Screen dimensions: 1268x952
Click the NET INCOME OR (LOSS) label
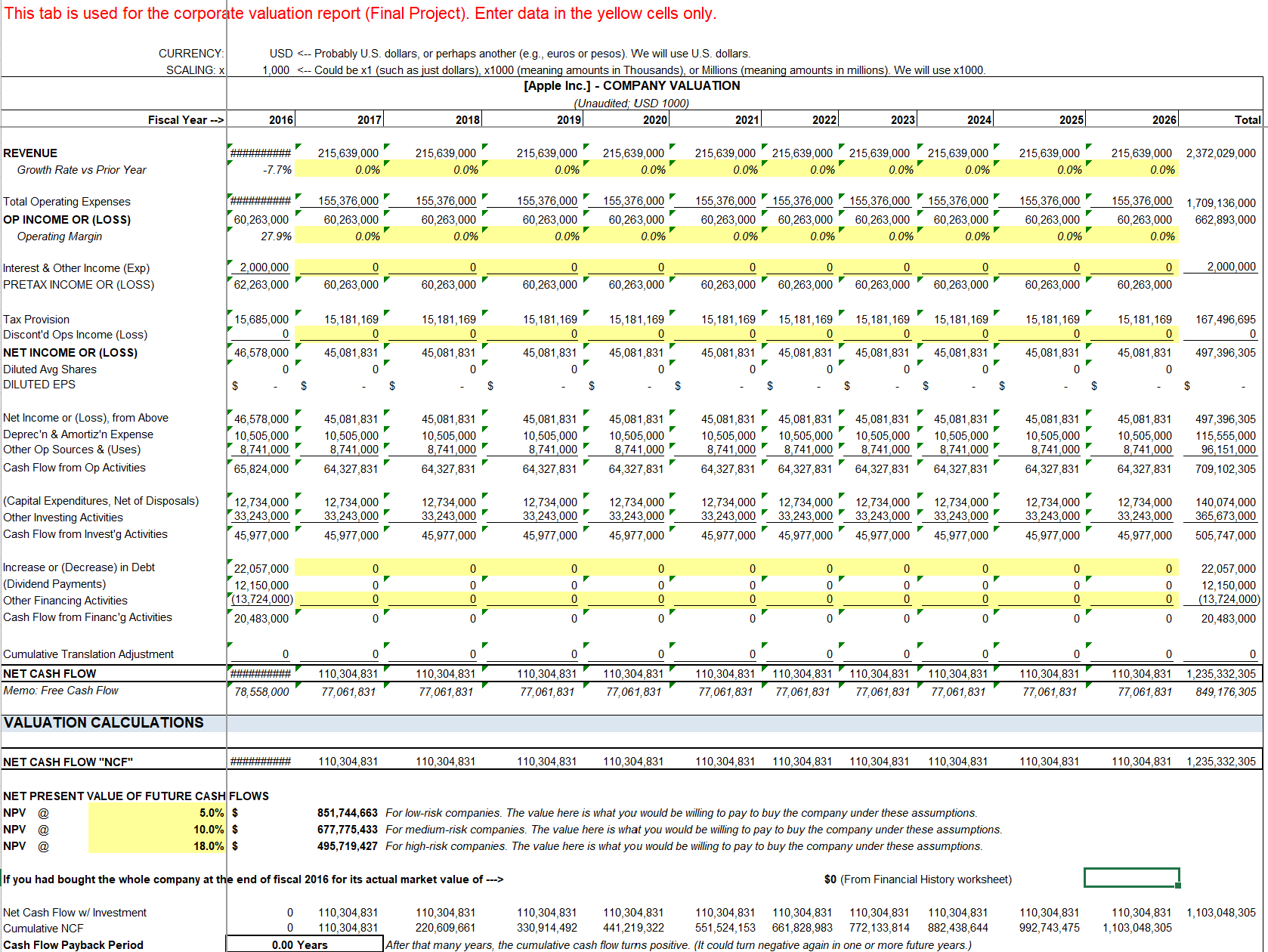point(70,353)
